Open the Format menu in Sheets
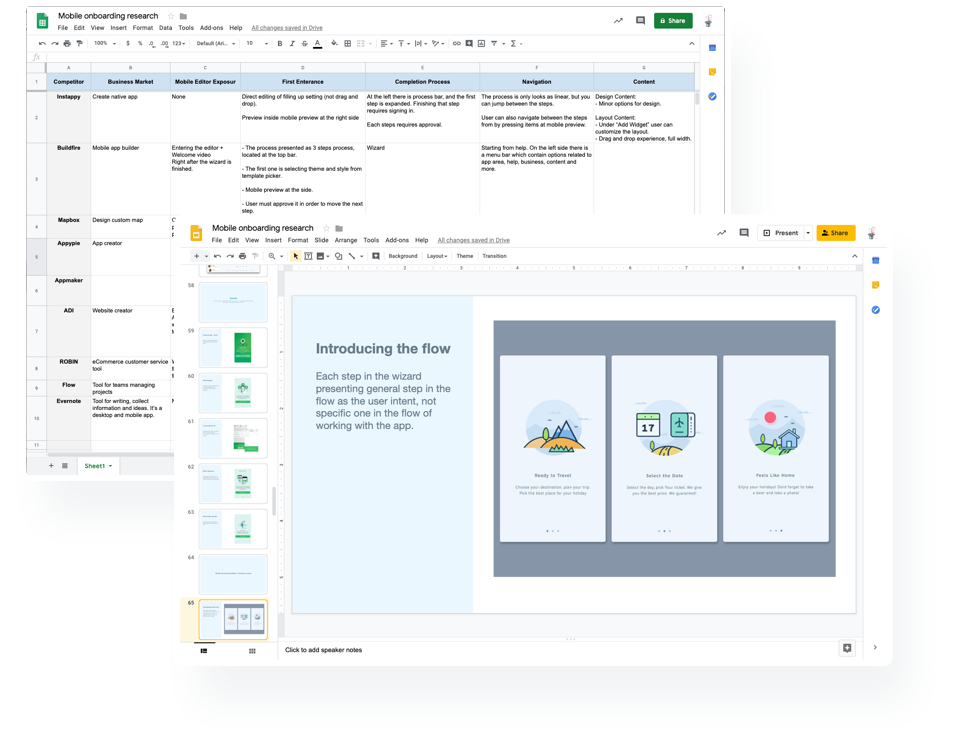This screenshot has height=746, width=953. click(143, 28)
